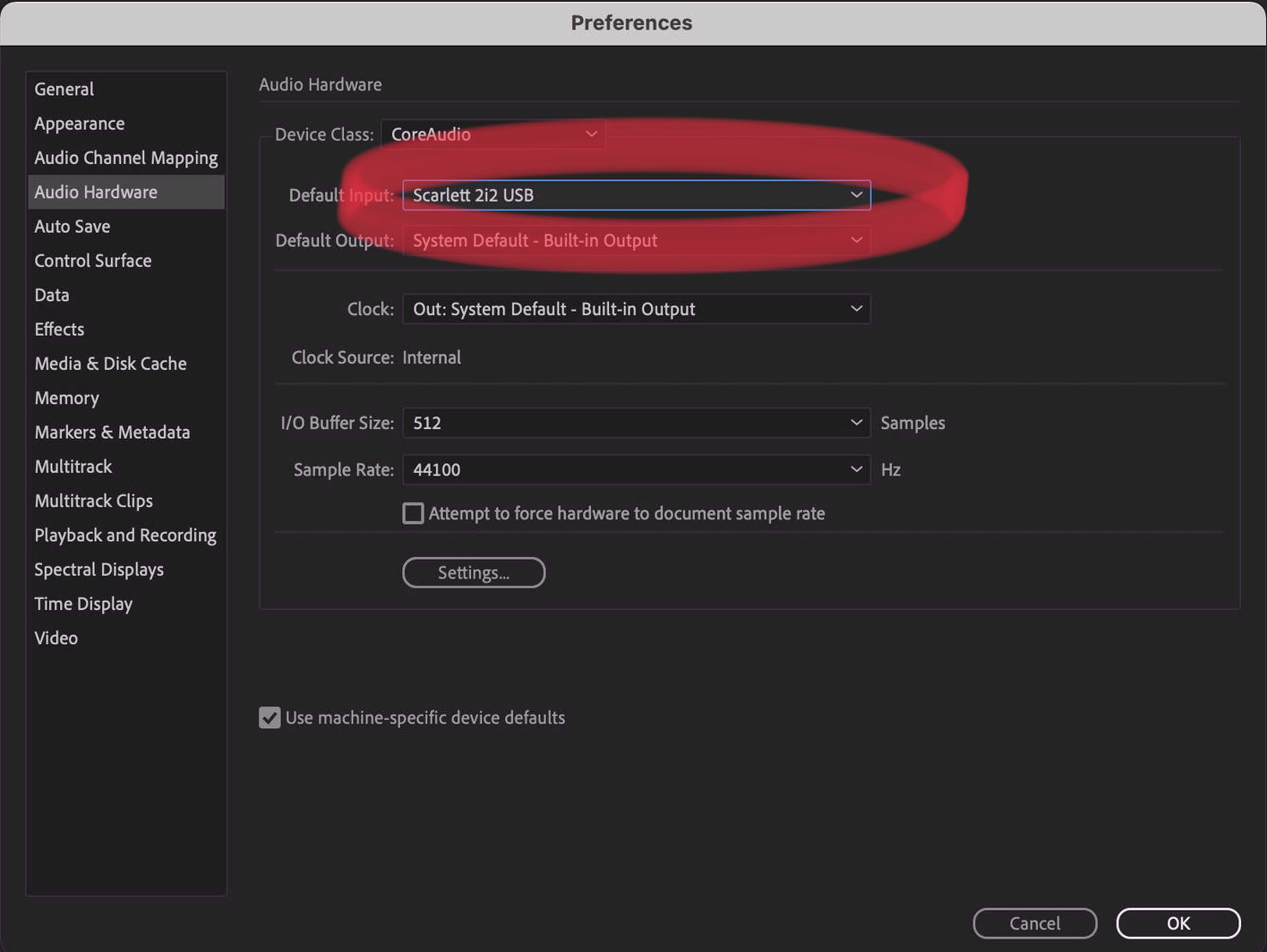Cancel the Preferences dialog
Viewport: 1267px width, 952px height.
coord(1035,923)
